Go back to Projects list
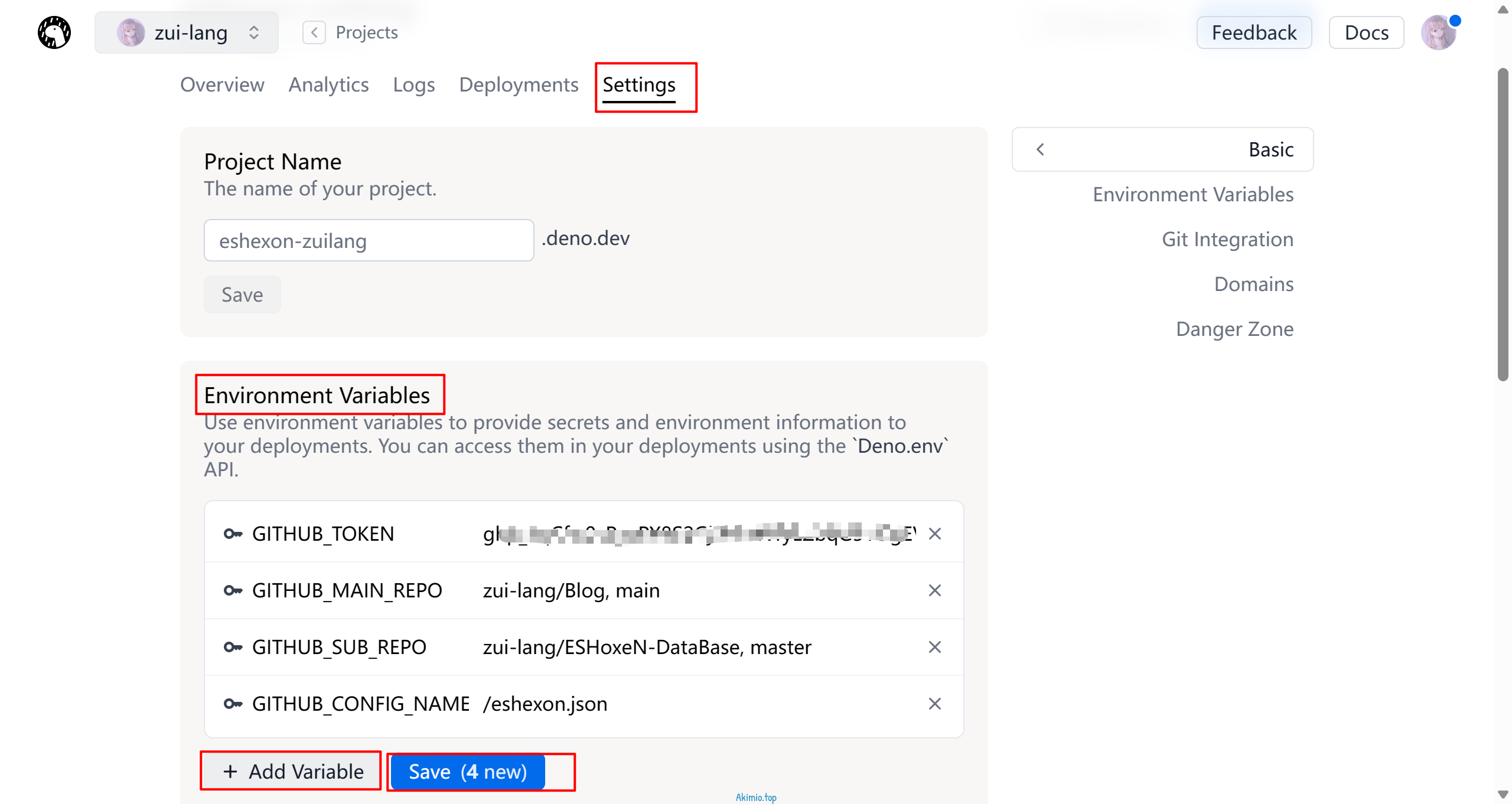This screenshot has height=804, width=1512. 366,32
